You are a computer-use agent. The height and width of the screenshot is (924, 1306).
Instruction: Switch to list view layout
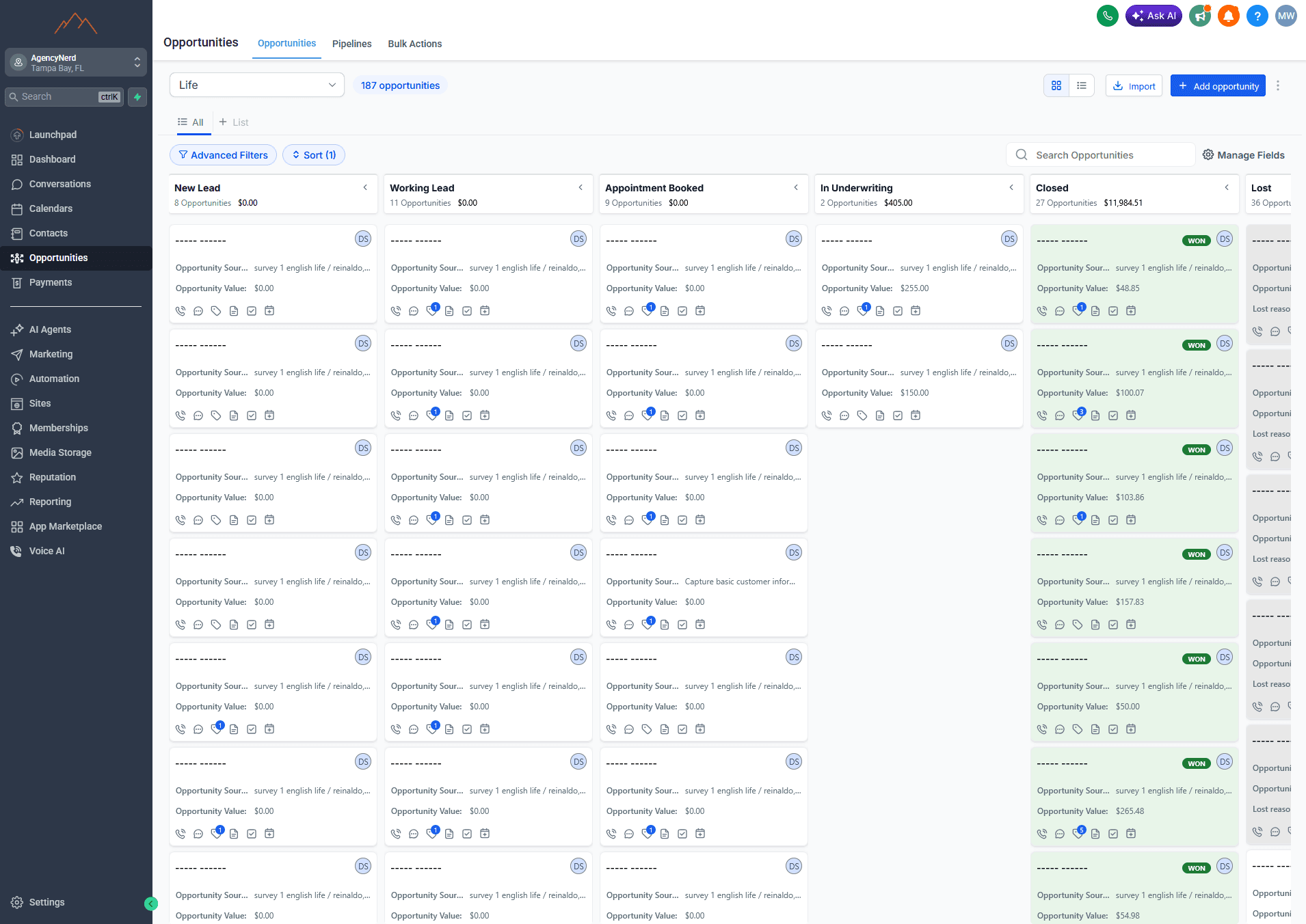pos(1081,85)
